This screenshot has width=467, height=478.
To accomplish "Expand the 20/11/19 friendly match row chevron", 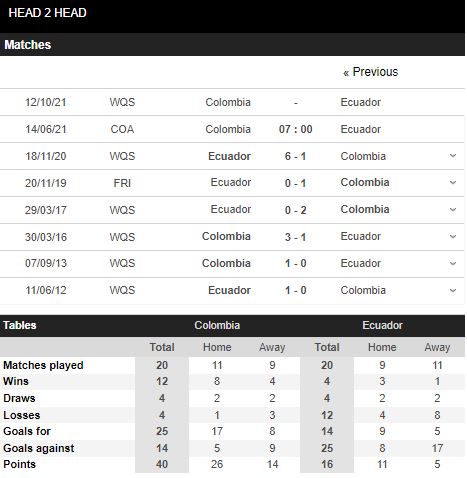I will [x=452, y=183].
